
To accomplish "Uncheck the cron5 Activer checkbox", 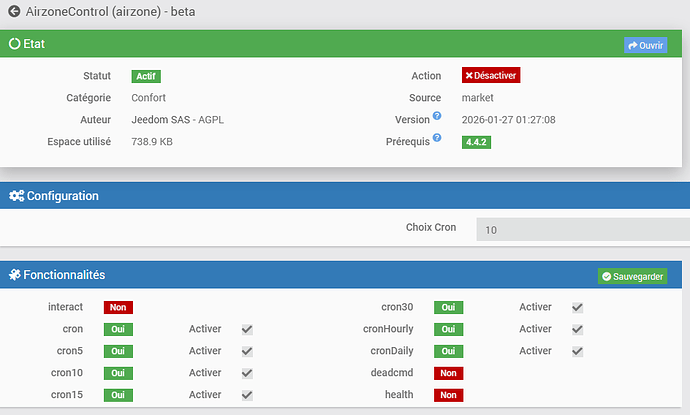I will tap(247, 351).
